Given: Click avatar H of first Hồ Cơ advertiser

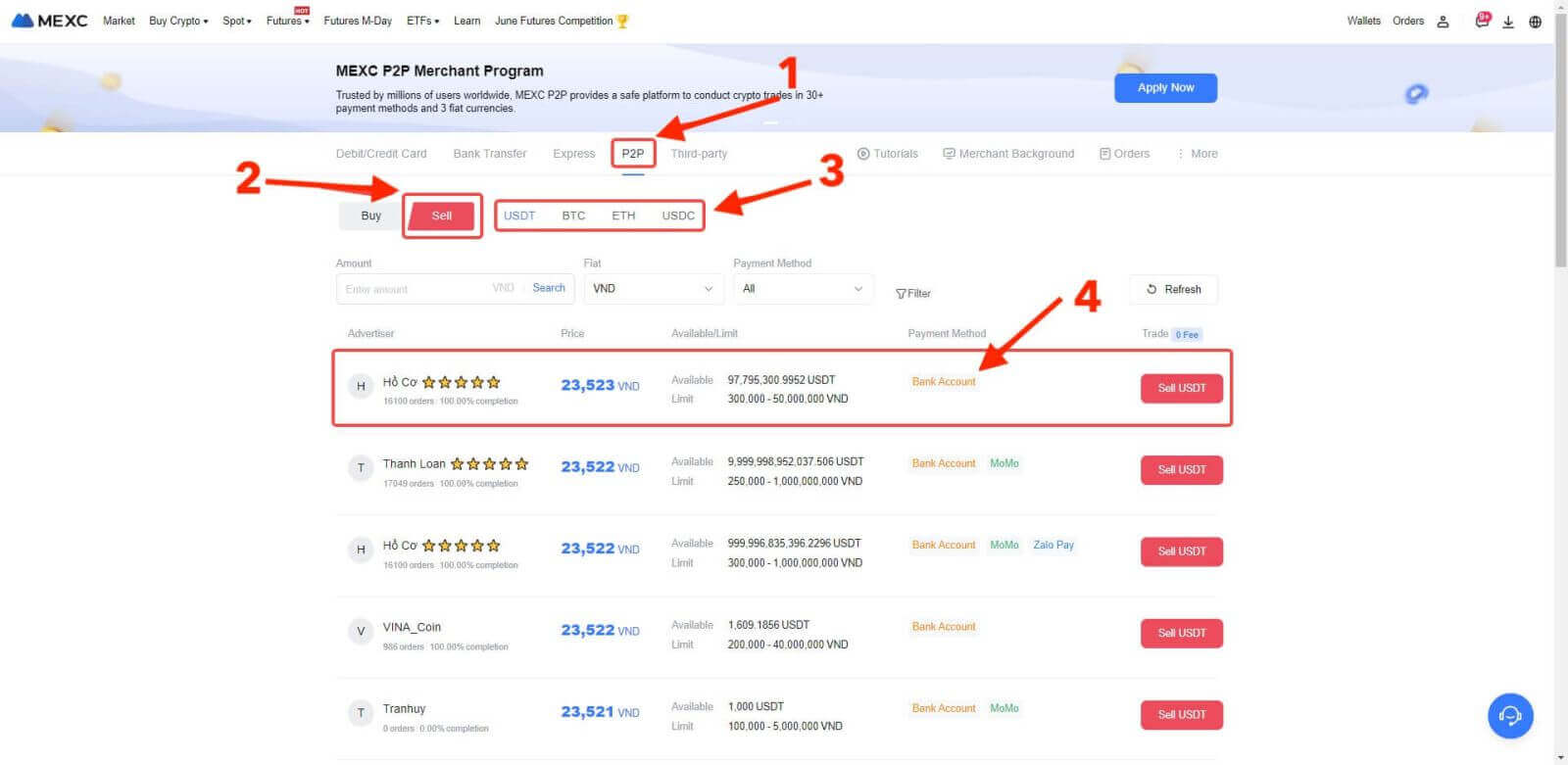Looking at the screenshot, I should coord(361,386).
